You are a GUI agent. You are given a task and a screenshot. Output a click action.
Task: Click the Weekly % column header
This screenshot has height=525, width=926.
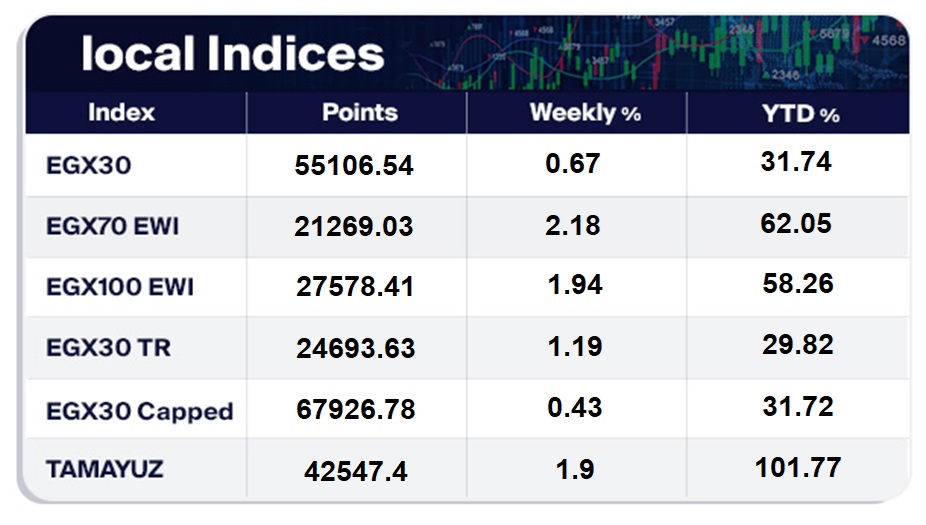click(585, 112)
